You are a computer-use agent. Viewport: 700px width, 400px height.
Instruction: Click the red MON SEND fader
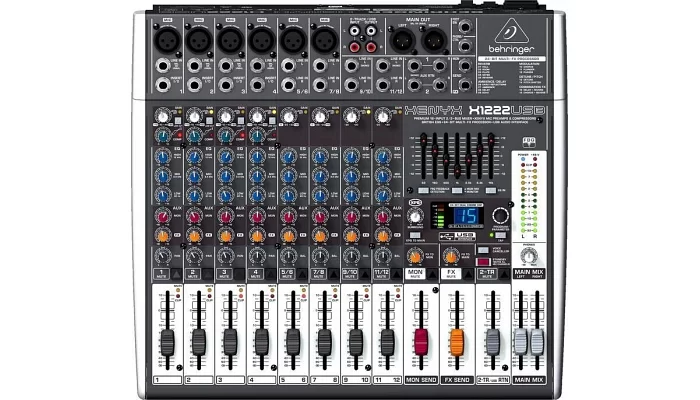(x=421, y=342)
